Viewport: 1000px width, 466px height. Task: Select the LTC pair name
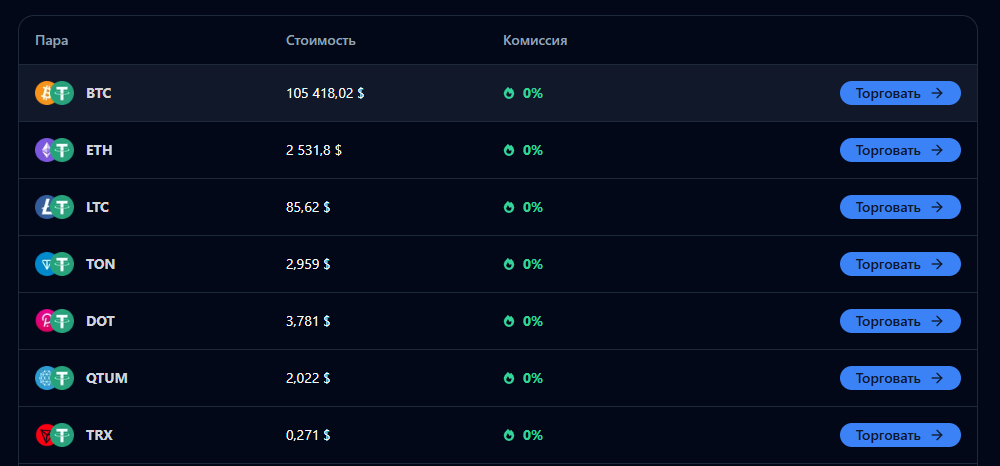coord(98,207)
